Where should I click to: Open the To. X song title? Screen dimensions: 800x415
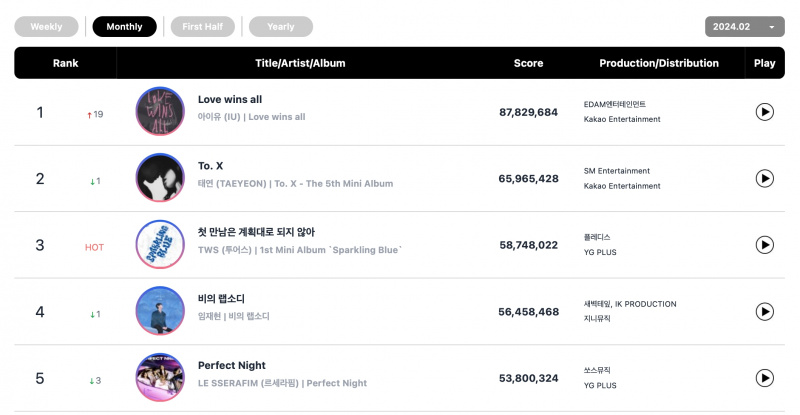click(x=210, y=166)
